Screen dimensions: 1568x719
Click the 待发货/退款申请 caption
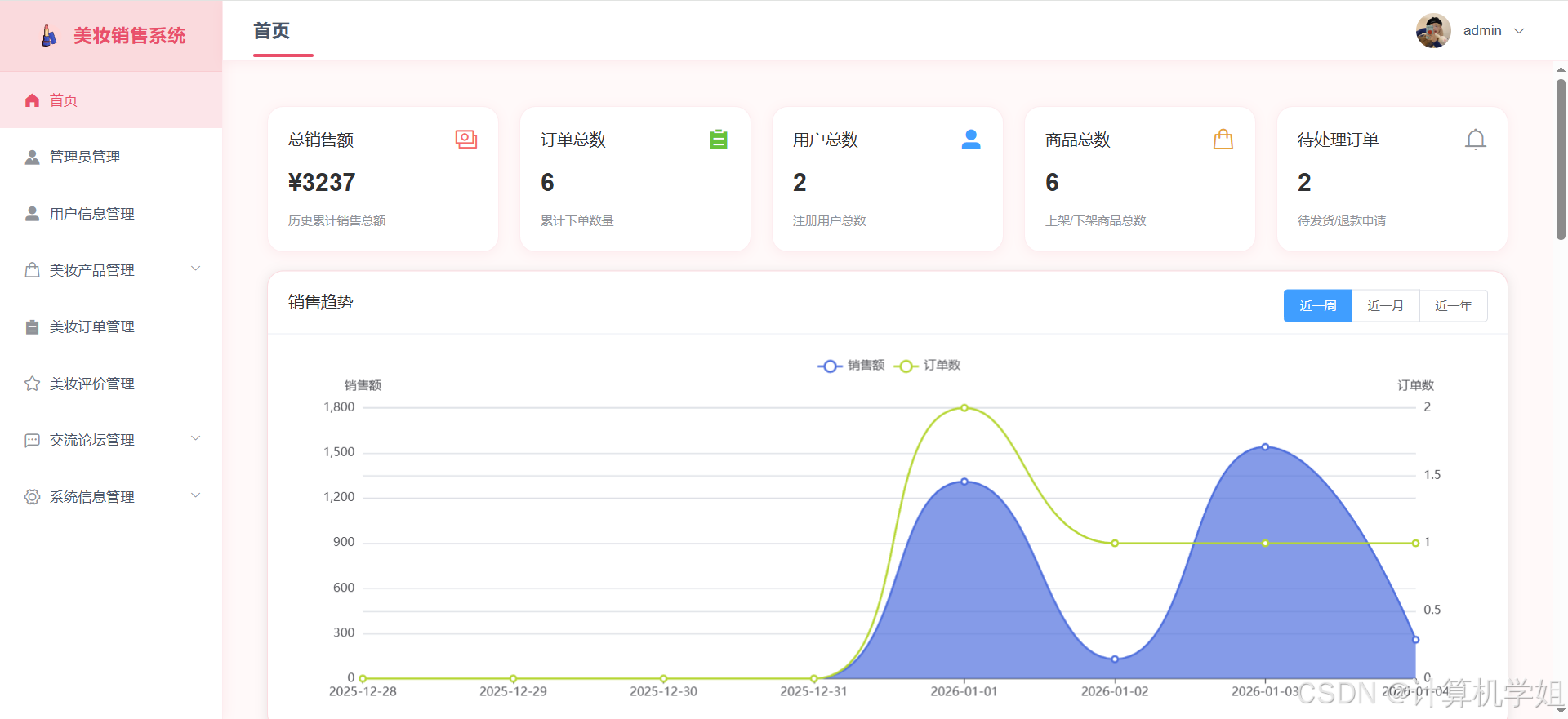tap(1341, 221)
